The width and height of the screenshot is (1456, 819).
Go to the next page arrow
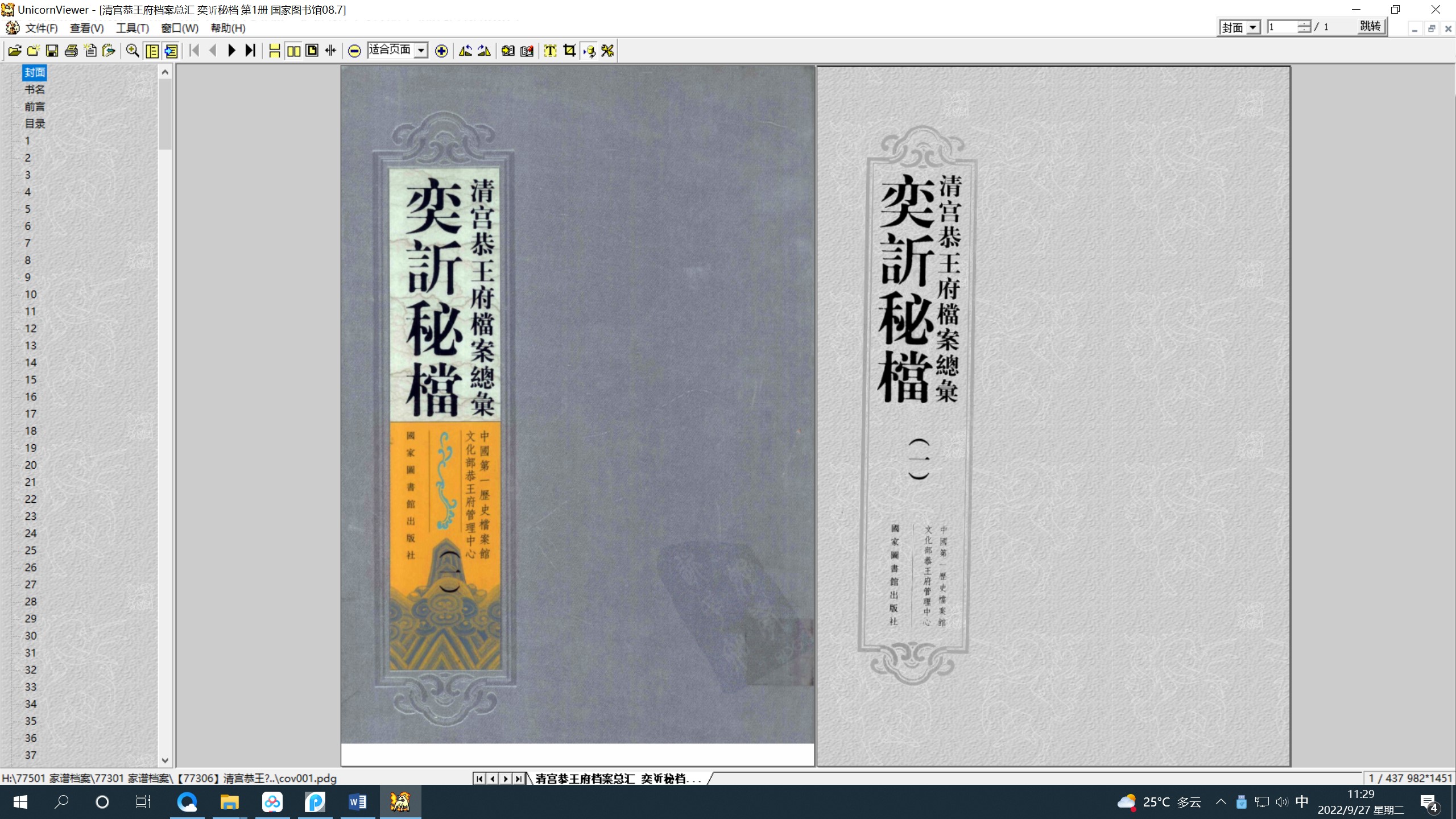(x=231, y=51)
